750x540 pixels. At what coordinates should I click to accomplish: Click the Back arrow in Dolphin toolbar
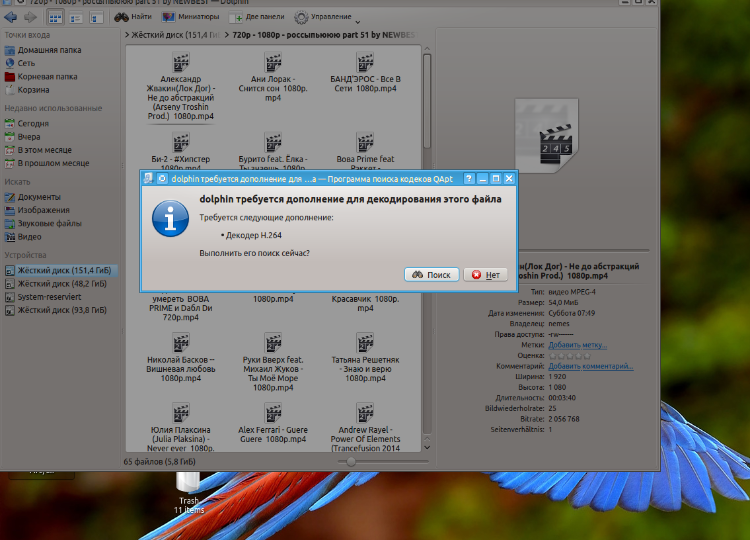[x=11, y=17]
